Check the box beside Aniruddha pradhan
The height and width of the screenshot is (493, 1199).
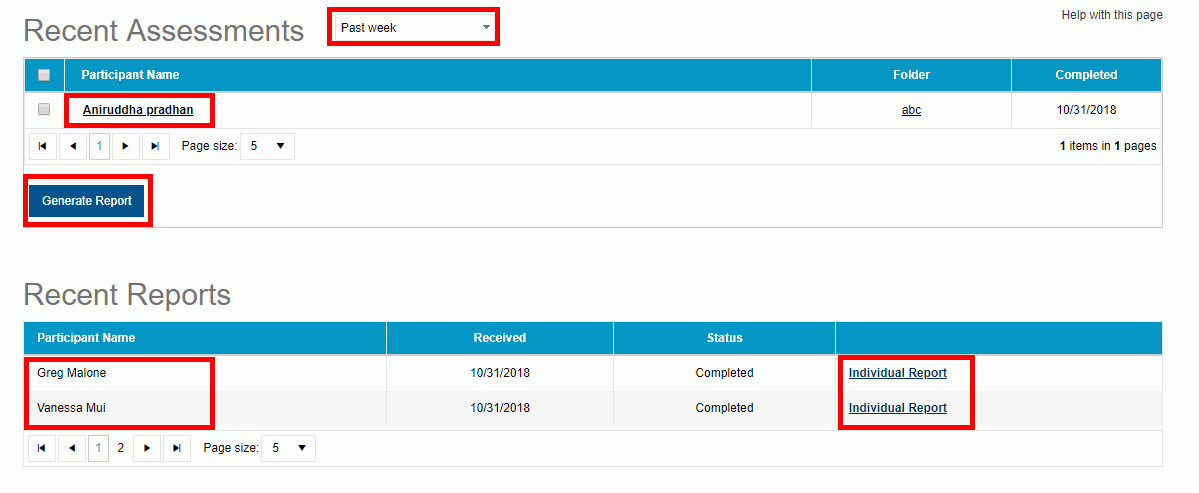pyautogui.click(x=44, y=109)
